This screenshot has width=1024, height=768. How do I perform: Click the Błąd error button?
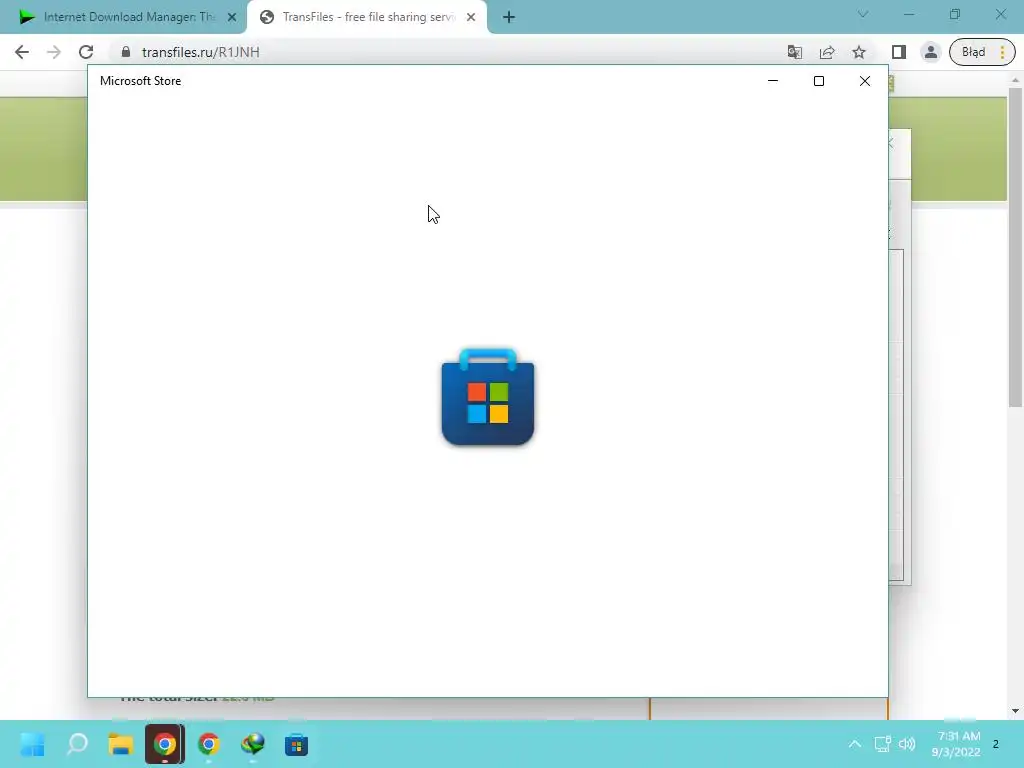(973, 52)
